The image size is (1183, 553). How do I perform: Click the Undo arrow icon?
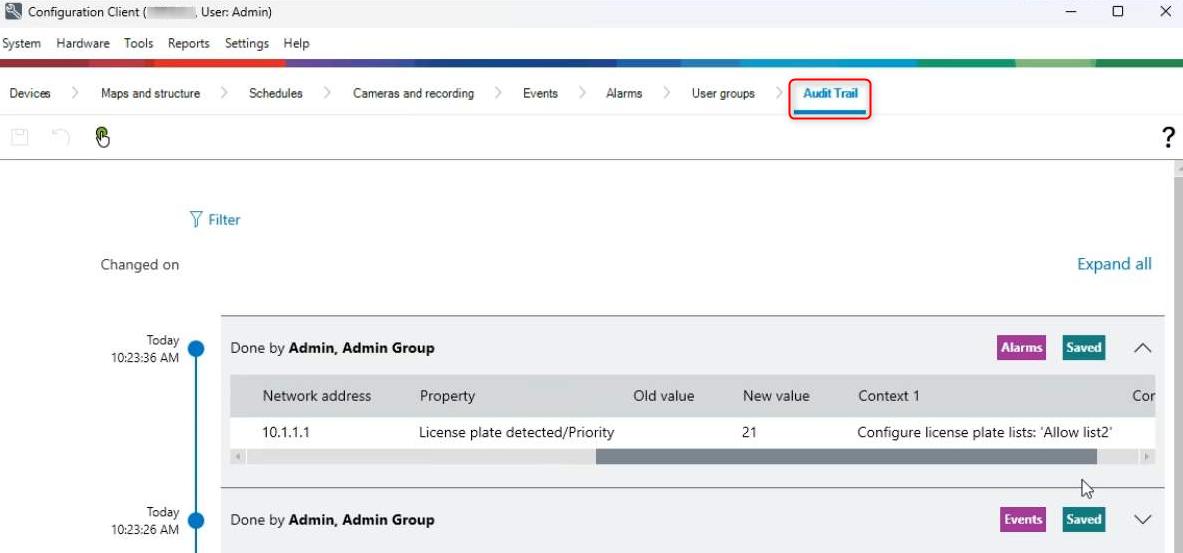(60, 137)
